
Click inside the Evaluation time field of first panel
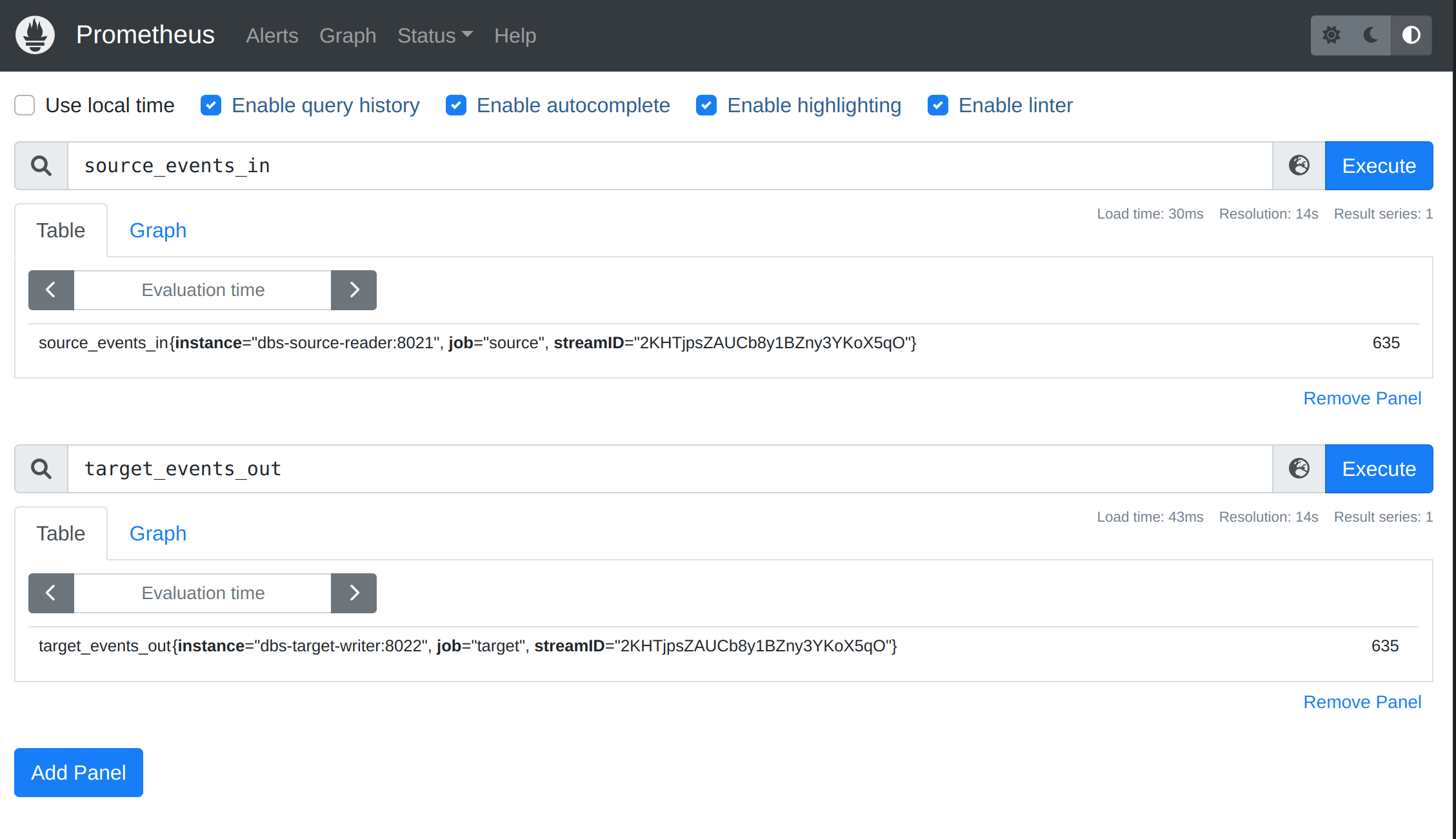point(203,290)
